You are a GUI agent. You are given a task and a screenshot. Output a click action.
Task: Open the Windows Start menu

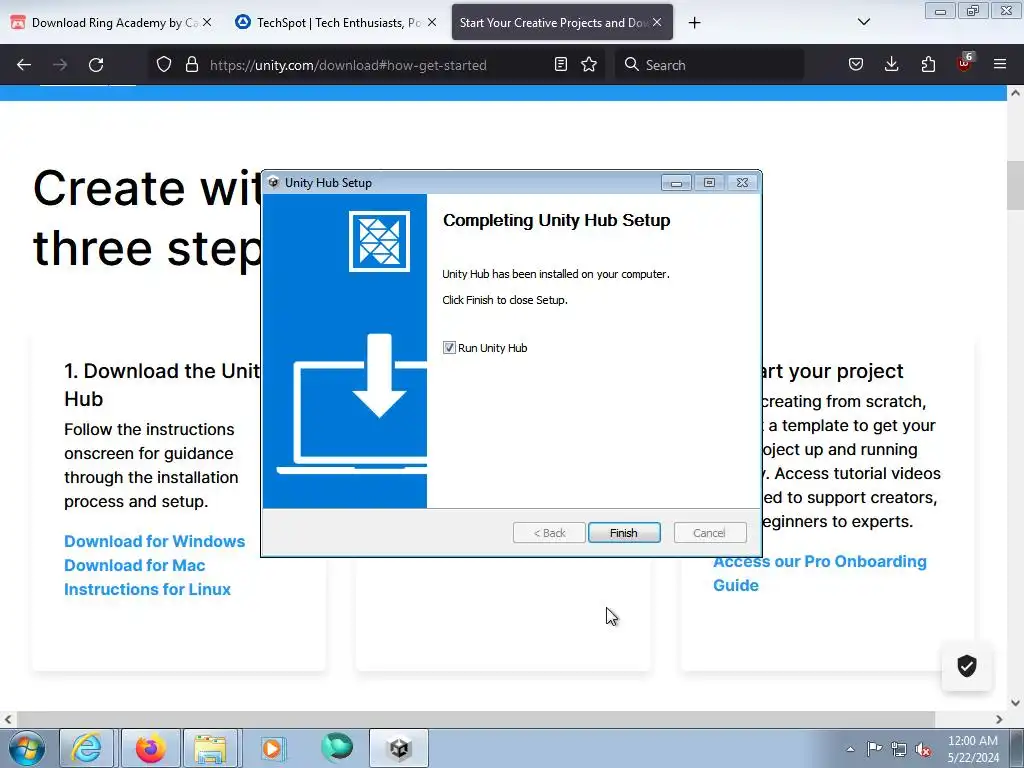[x=27, y=748]
